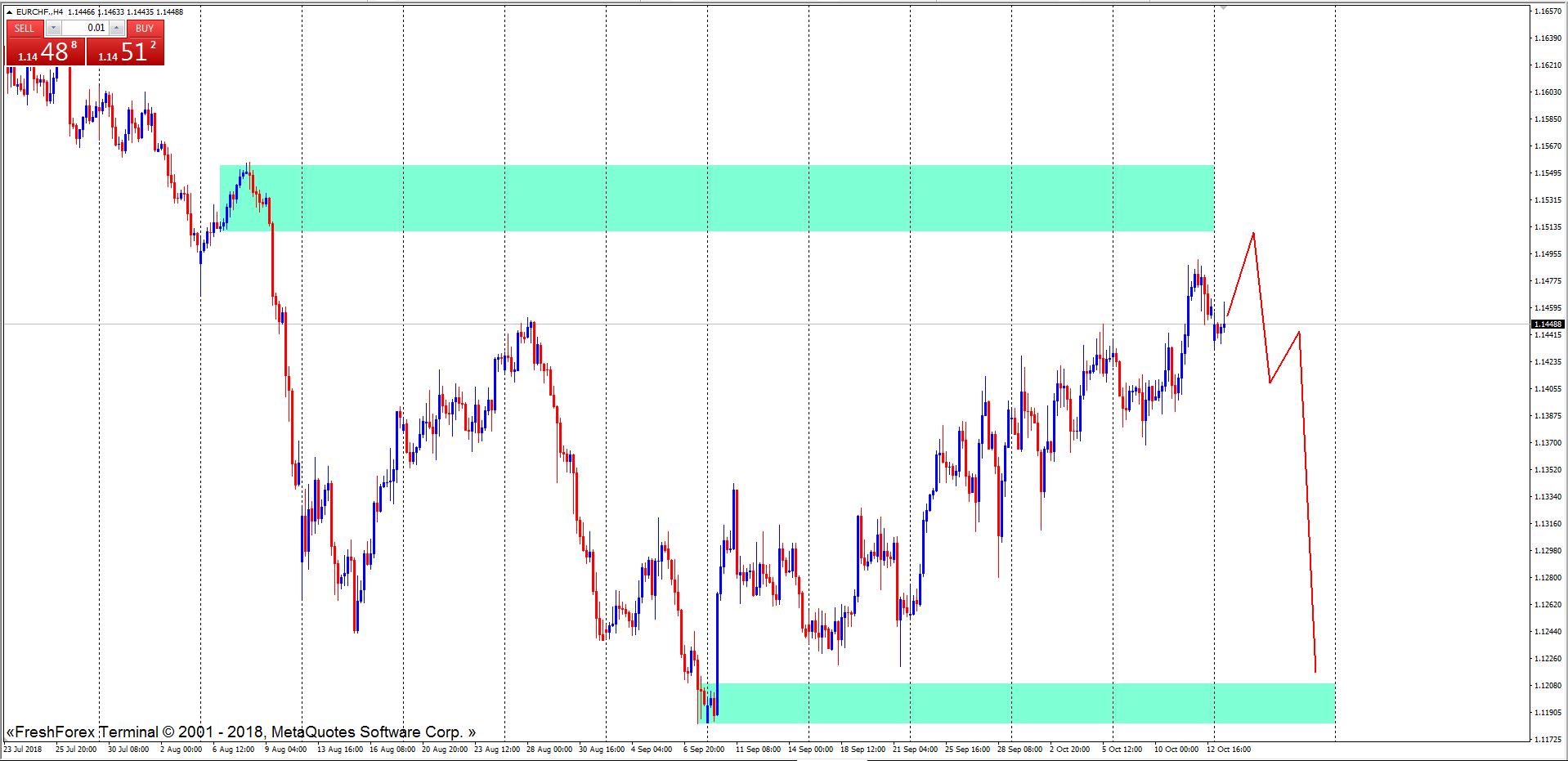Click the 0.01 lot volume field
This screenshot has height=761, width=1568.
(85, 28)
